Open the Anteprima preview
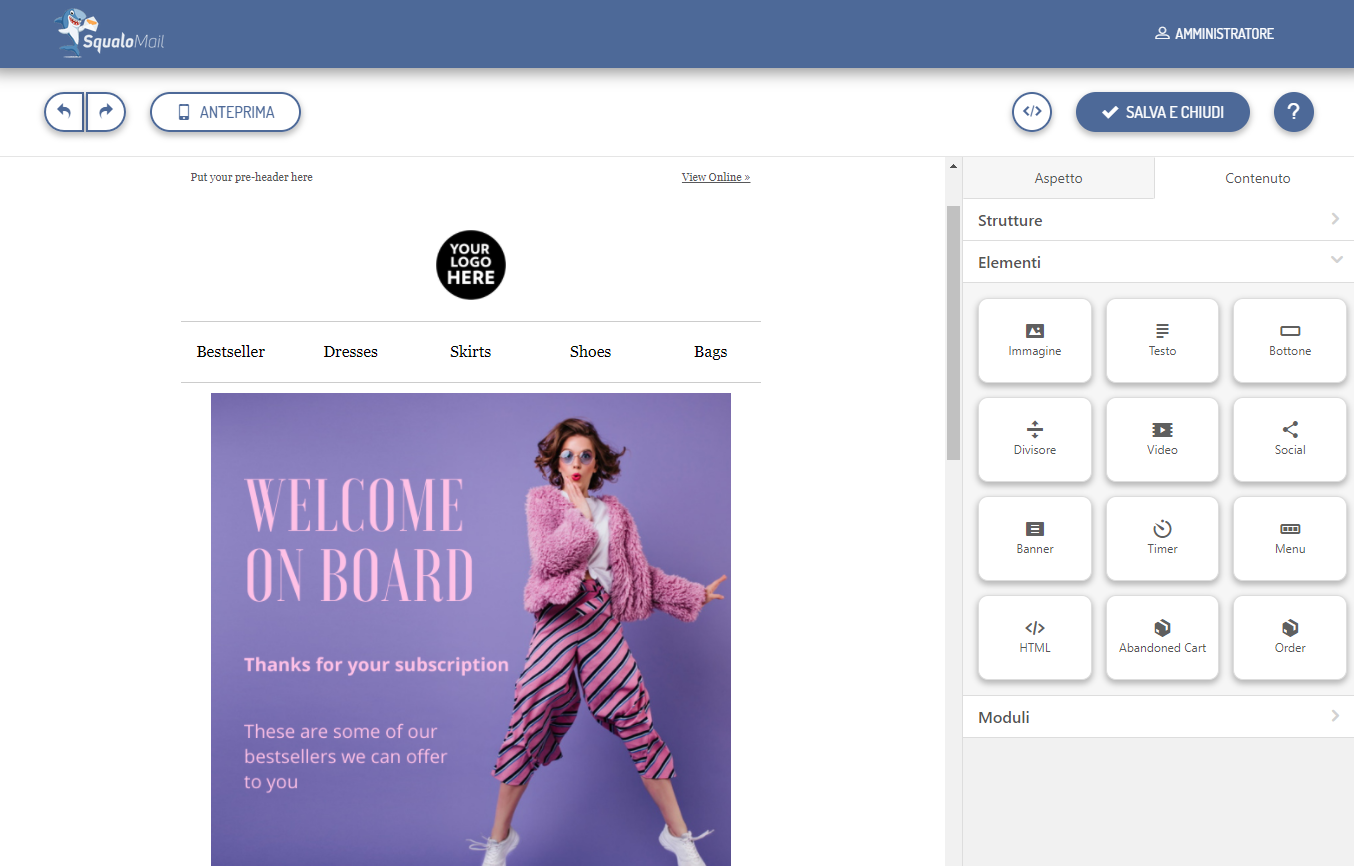 pos(225,112)
